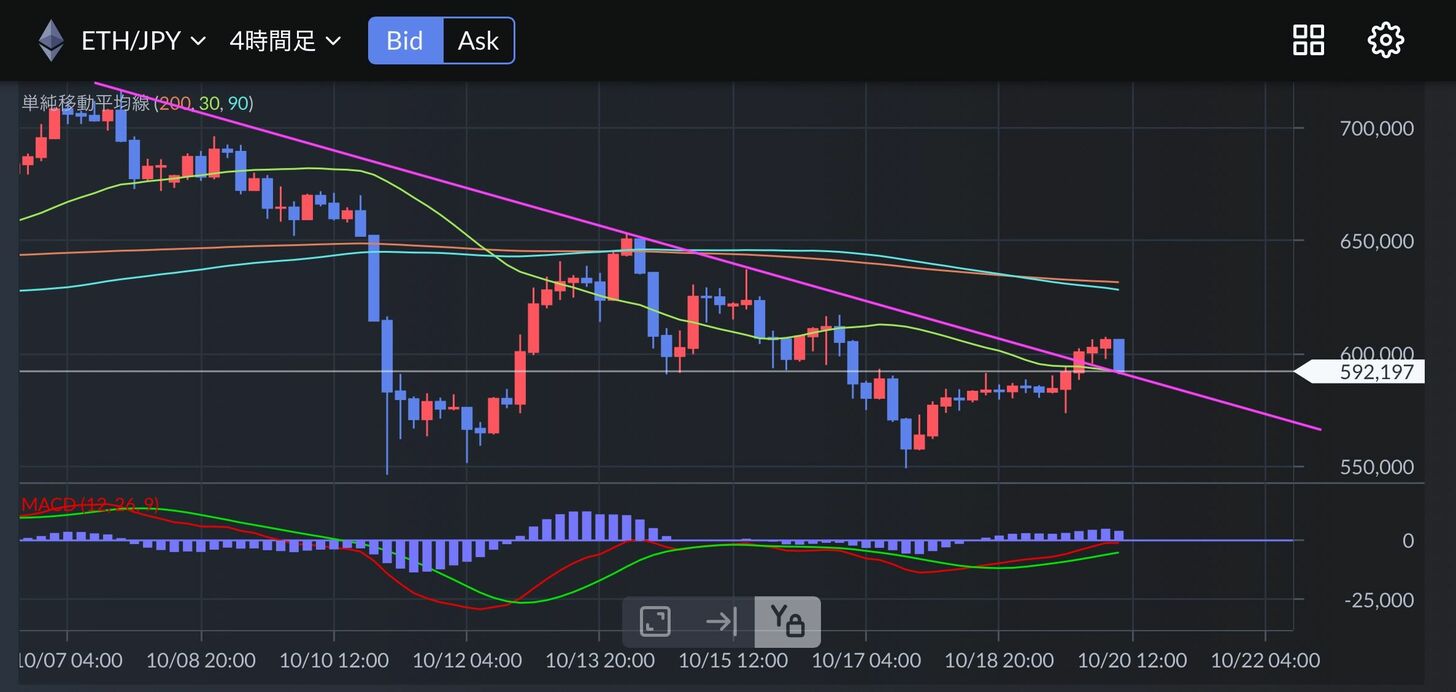The height and width of the screenshot is (692, 1456).
Task: Open chart settings gear
Action: click(x=1385, y=40)
